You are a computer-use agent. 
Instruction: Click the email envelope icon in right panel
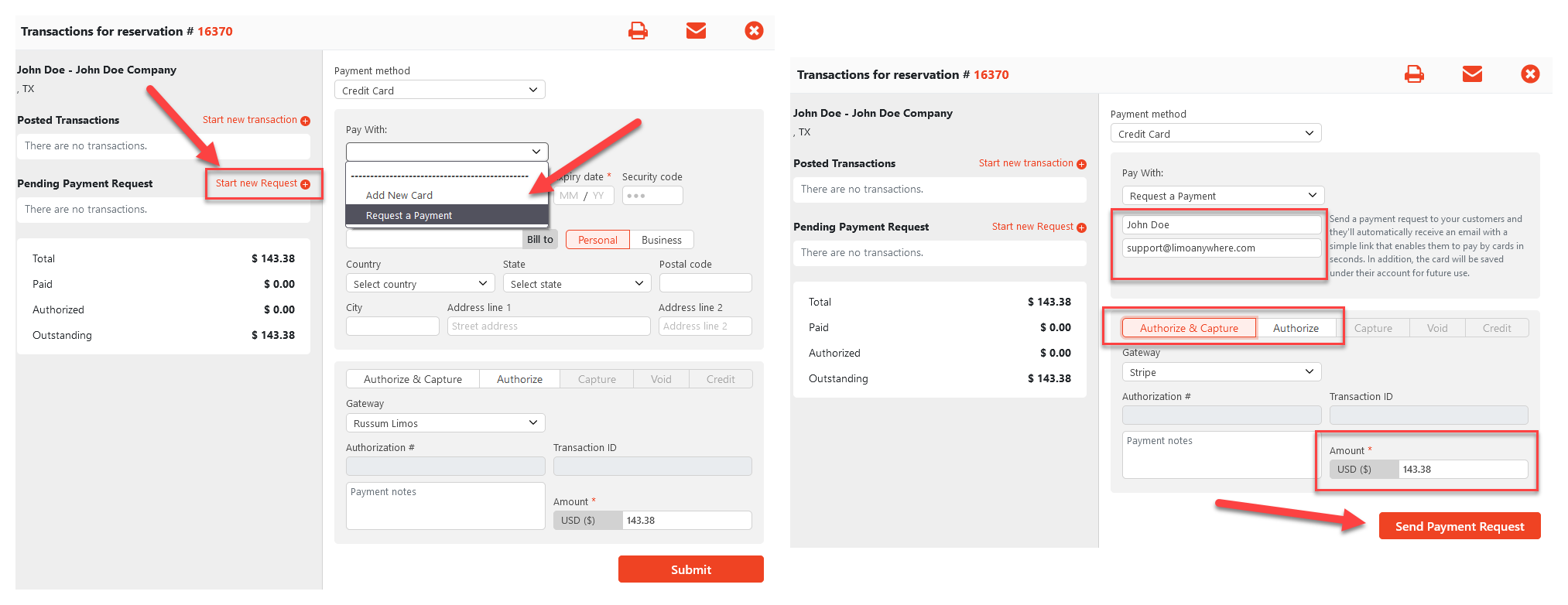click(1472, 74)
